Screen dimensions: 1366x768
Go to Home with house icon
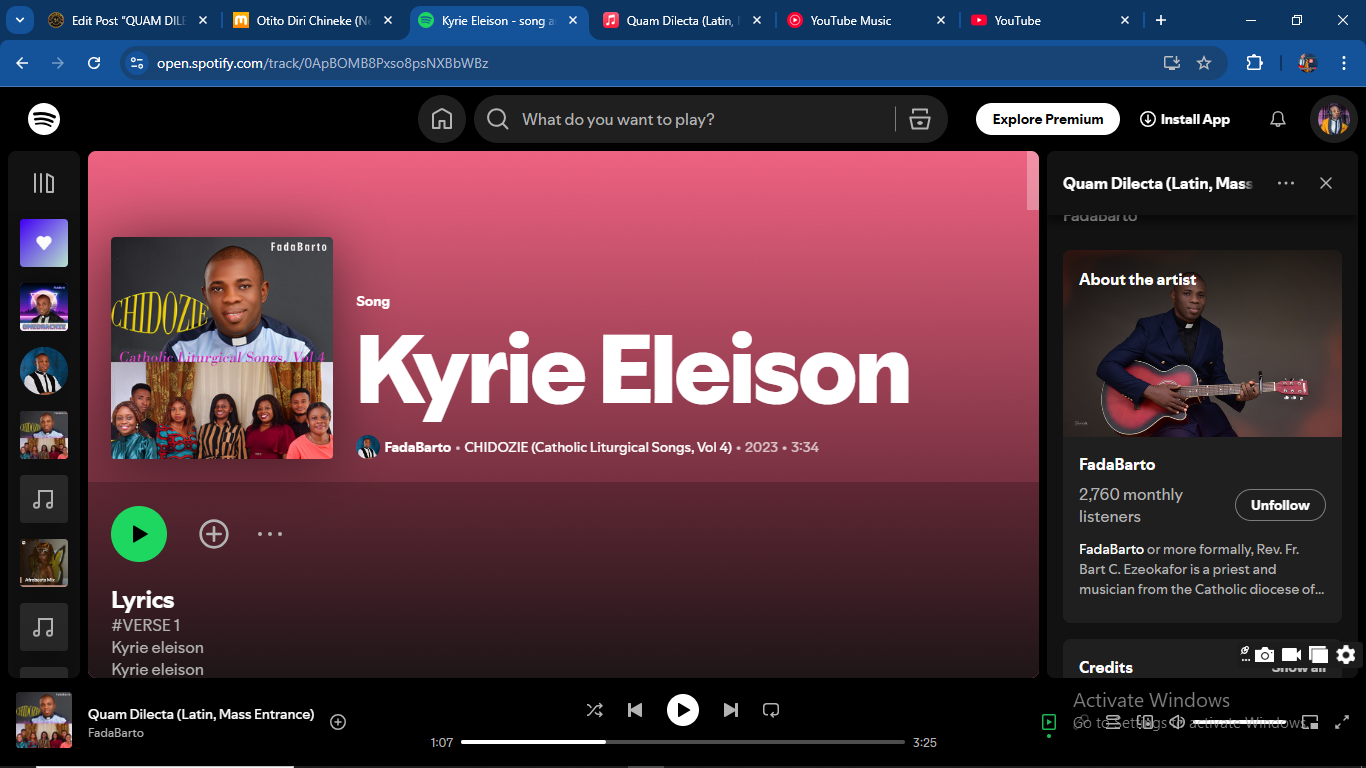click(x=442, y=119)
